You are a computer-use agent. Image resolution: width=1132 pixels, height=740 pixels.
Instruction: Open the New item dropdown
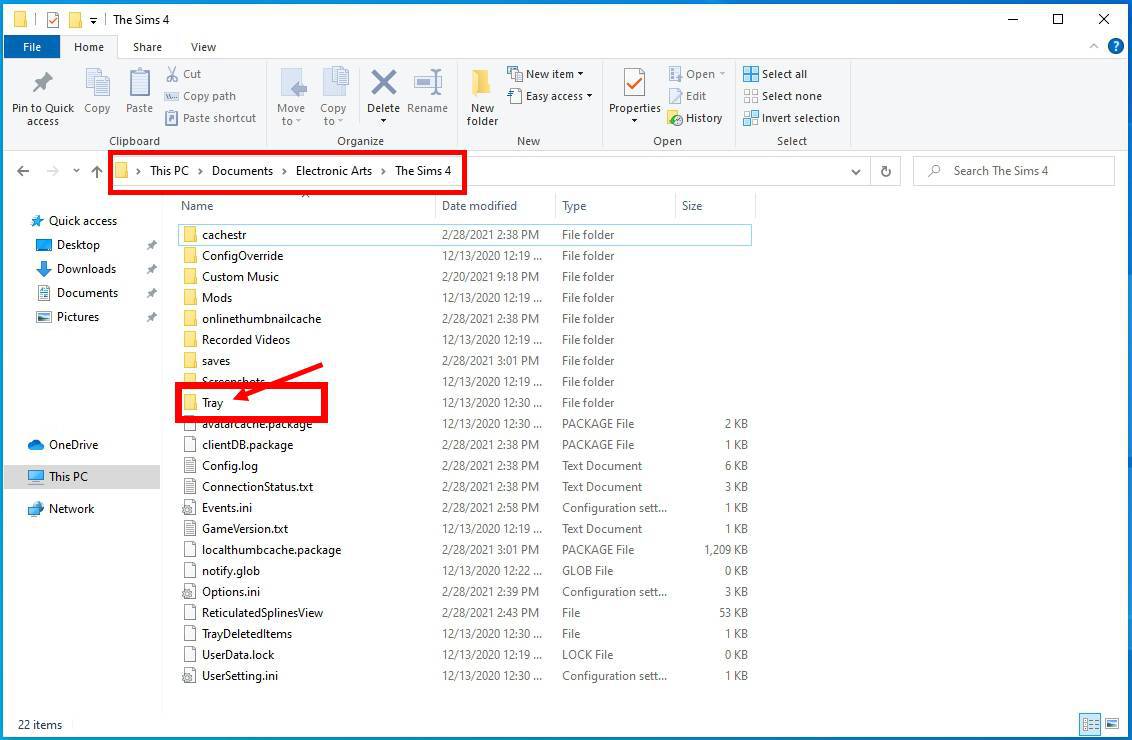pos(546,74)
